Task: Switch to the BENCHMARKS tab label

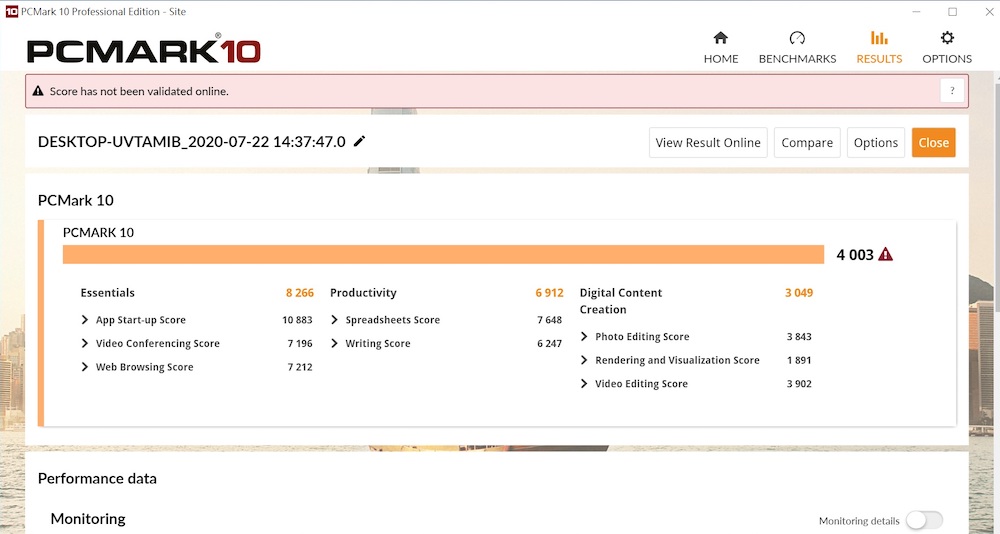Action: [797, 59]
